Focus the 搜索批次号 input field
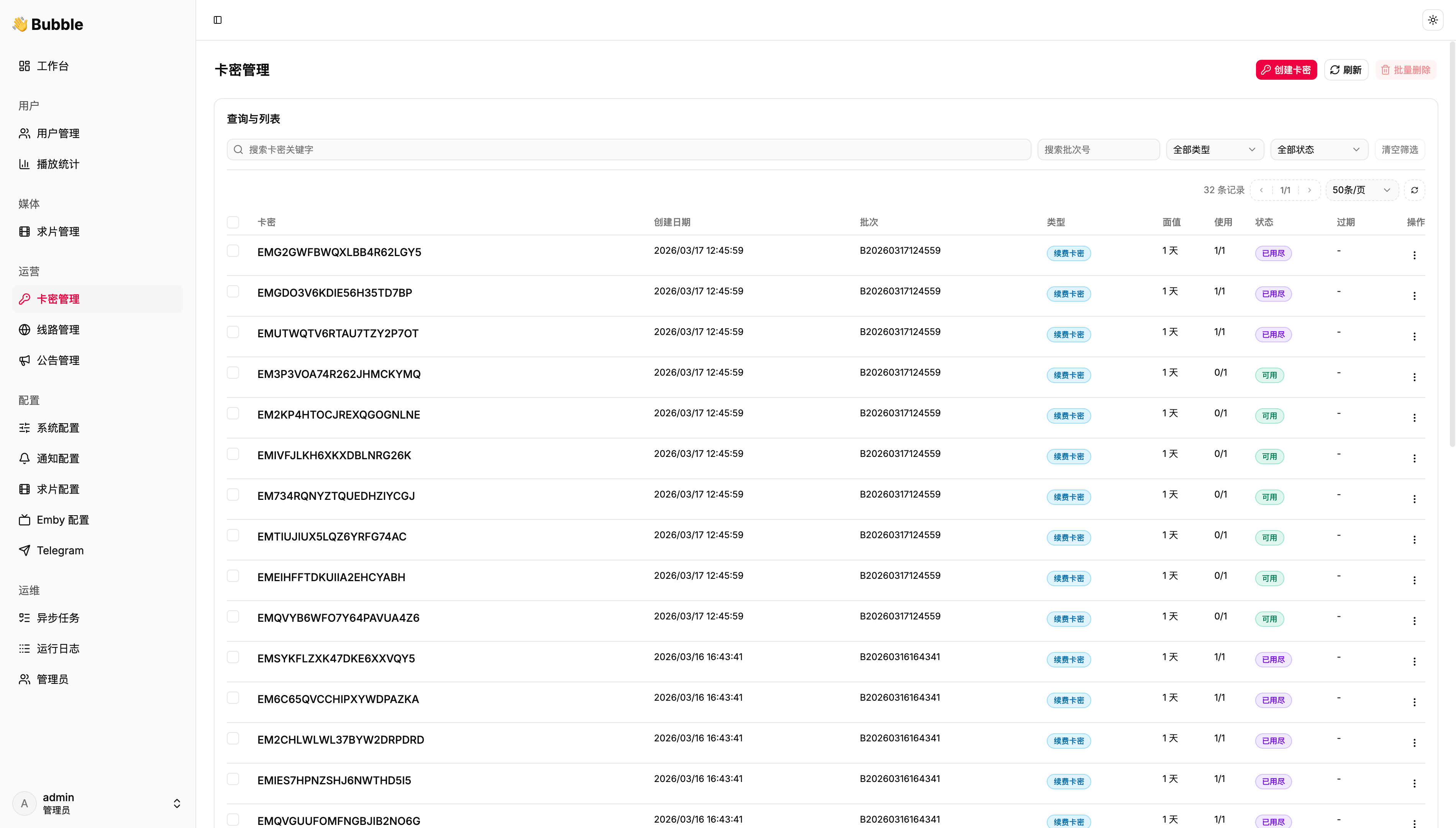Image resolution: width=1456 pixels, height=828 pixels. pyautogui.click(x=1098, y=149)
